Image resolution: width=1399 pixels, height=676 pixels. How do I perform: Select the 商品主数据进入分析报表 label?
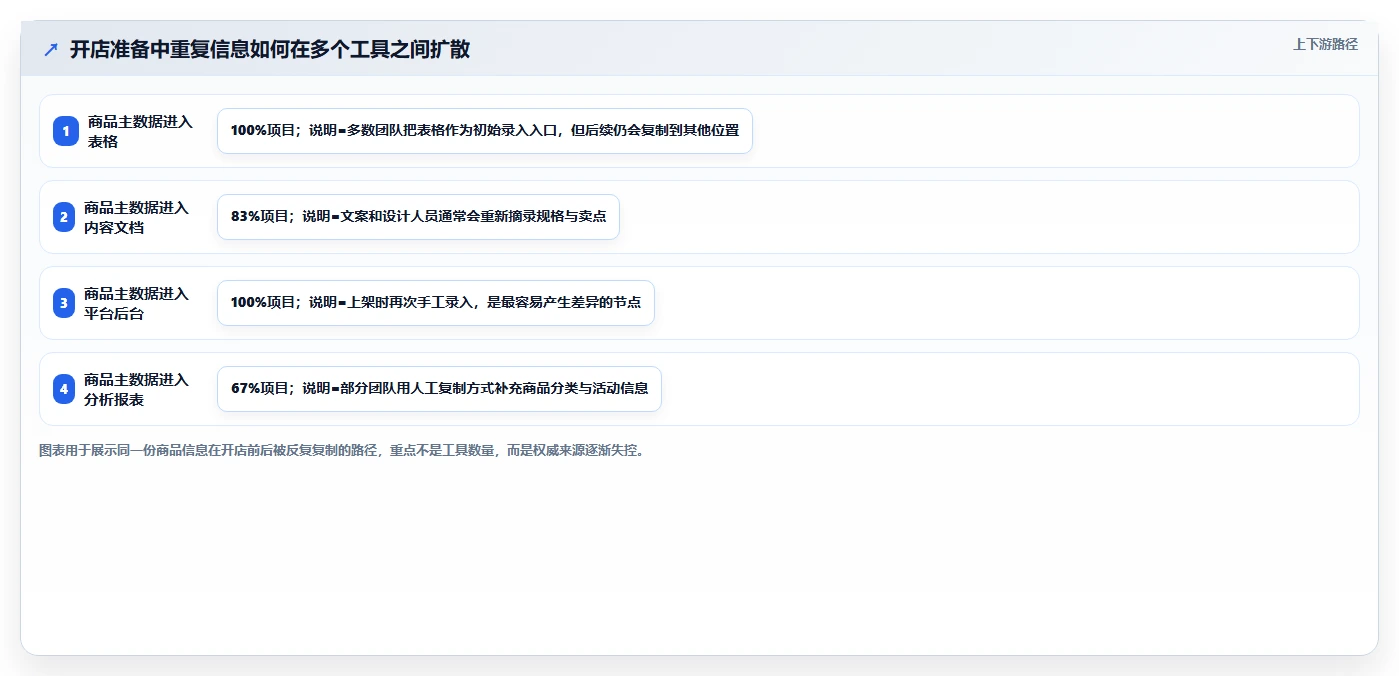click(136, 389)
